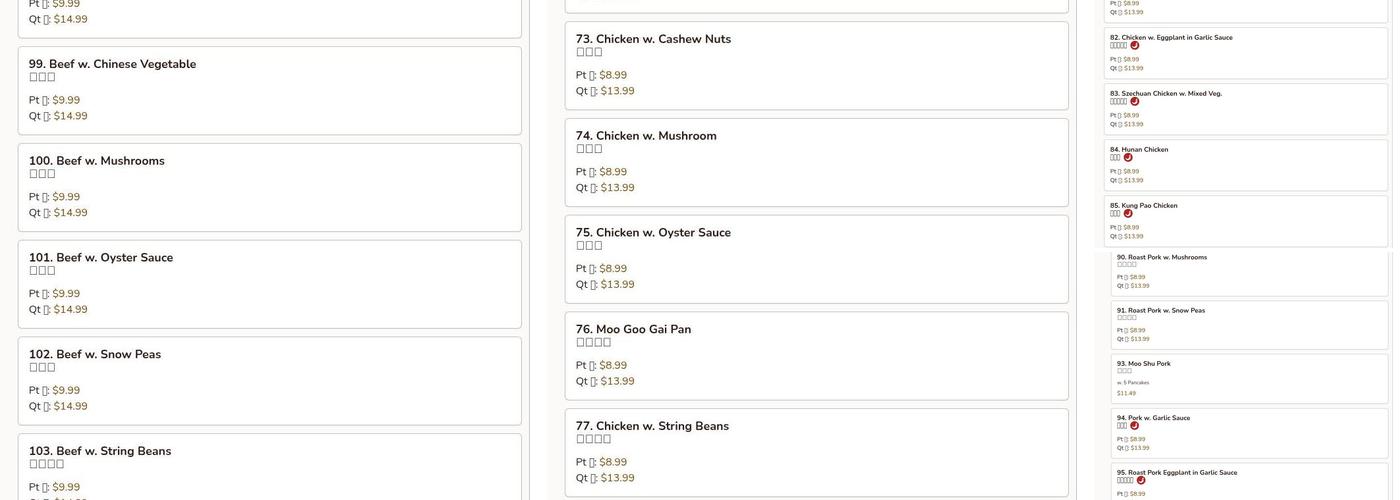The width and height of the screenshot is (1400, 500).
Task: Click pint price for Beef w. Mushrooms
Action: pos(66,198)
